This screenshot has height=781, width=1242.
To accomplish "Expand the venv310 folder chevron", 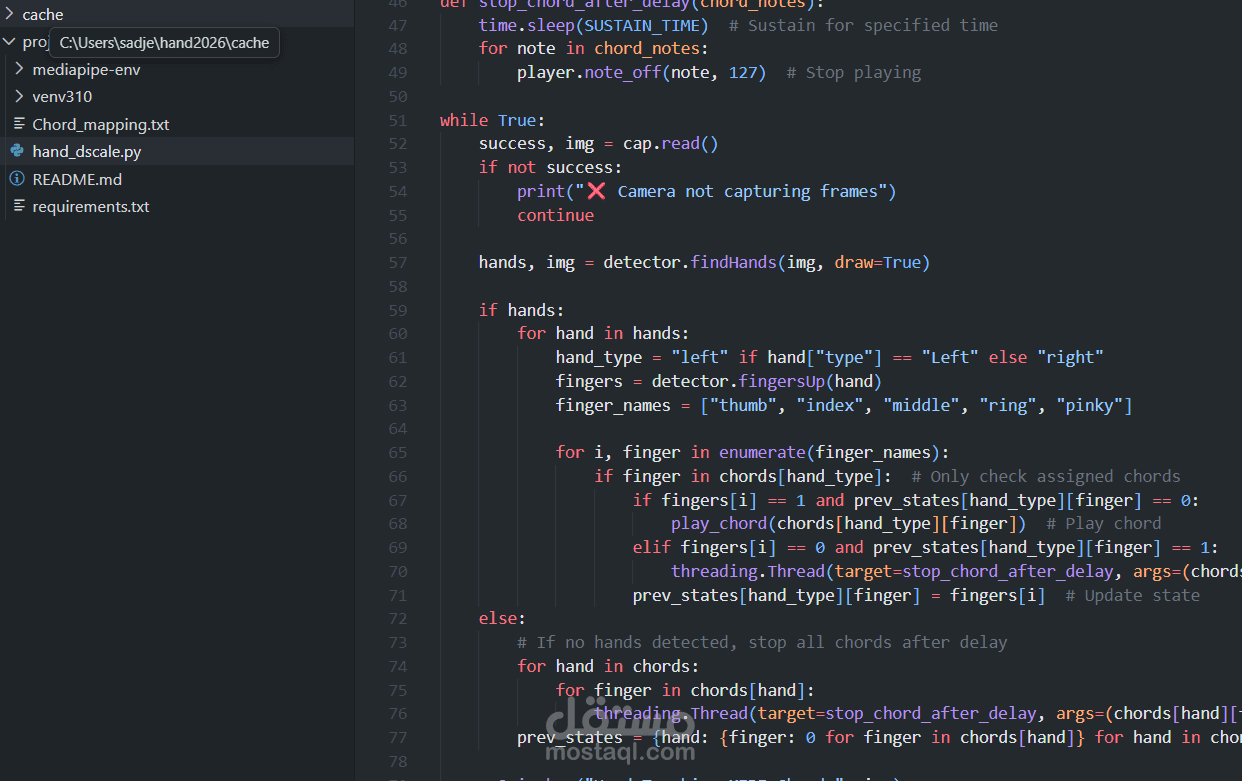I will pyautogui.click(x=19, y=97).
